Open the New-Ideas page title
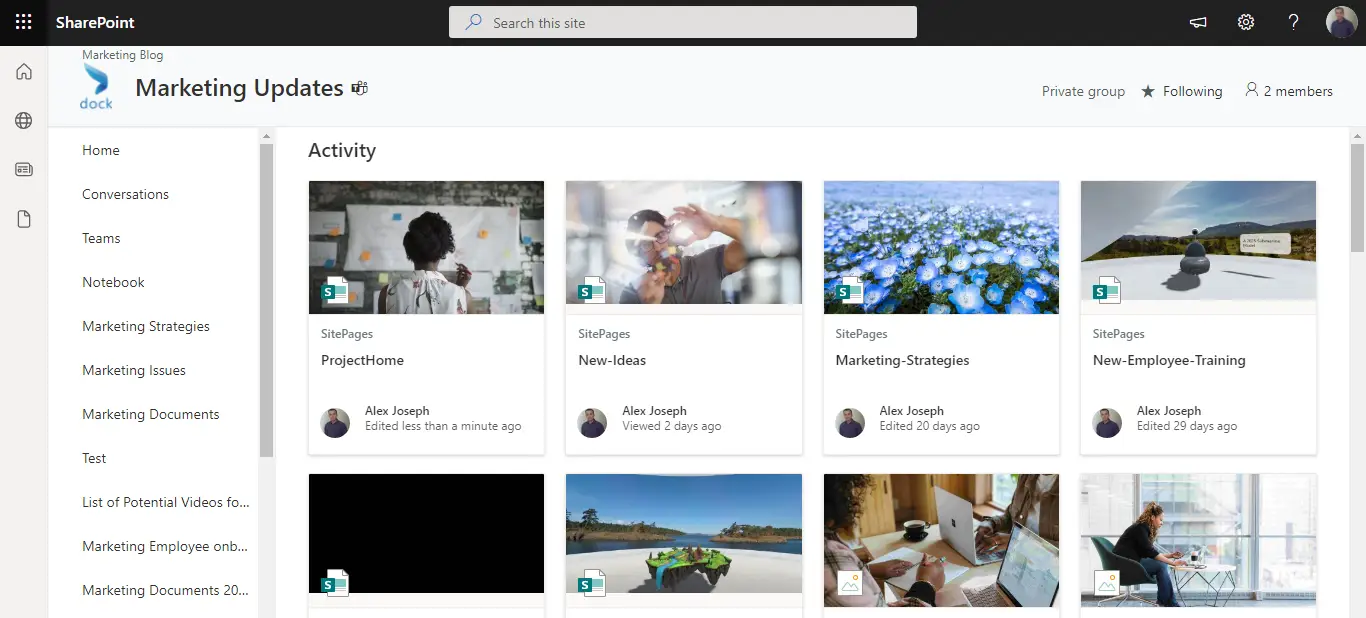This screenshot has width=1366, height=618. 612,360
